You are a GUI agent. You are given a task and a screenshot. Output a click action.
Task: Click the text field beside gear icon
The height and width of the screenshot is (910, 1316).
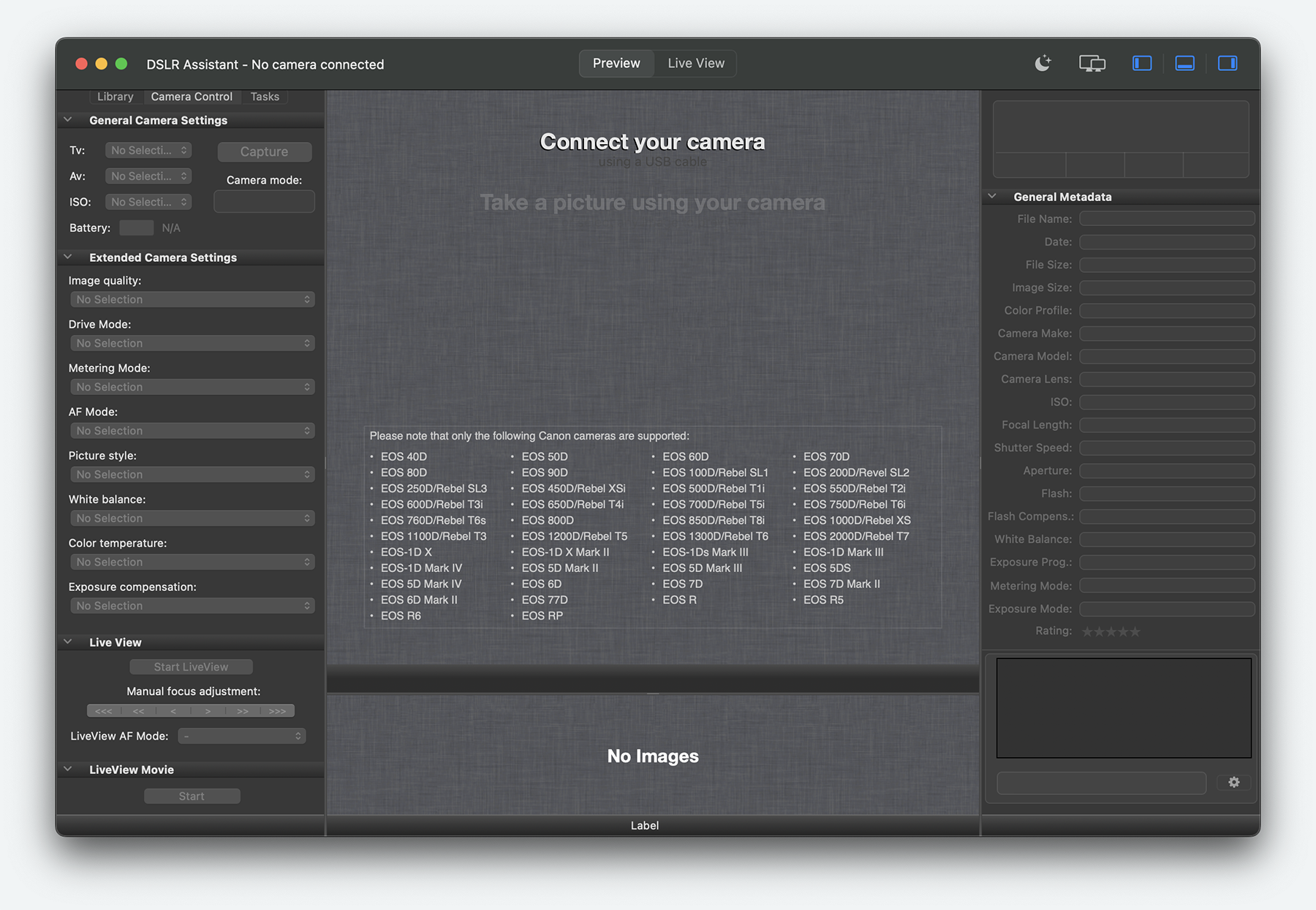1101,783
